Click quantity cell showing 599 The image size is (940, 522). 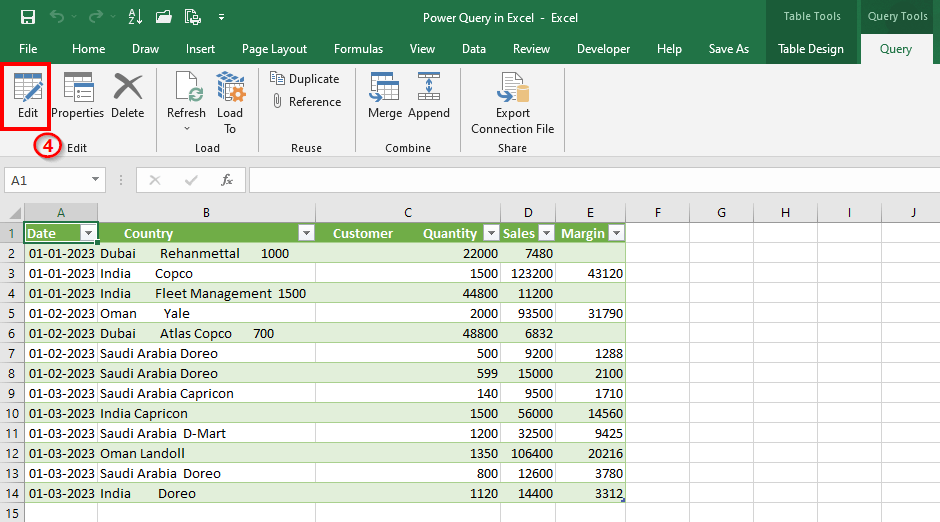[x=408, y=373]
